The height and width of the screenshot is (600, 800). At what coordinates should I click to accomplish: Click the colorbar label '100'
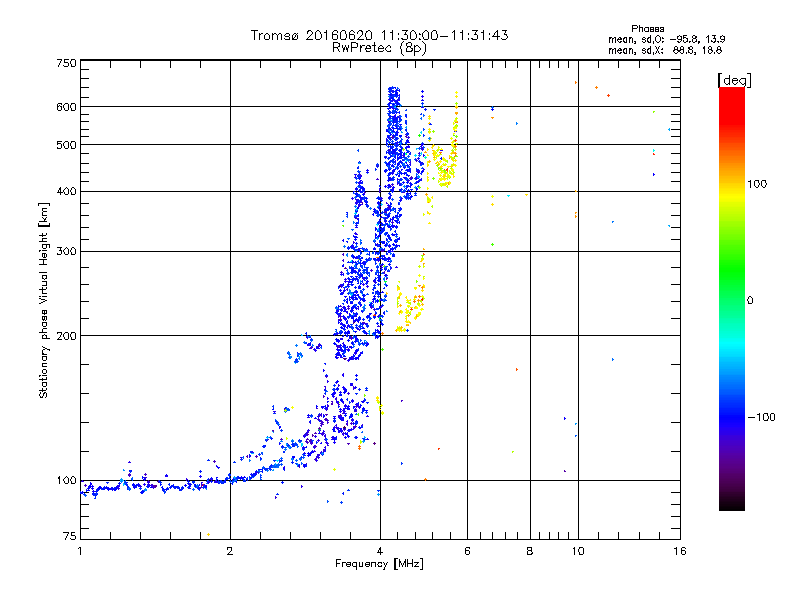tap(757, 184)
